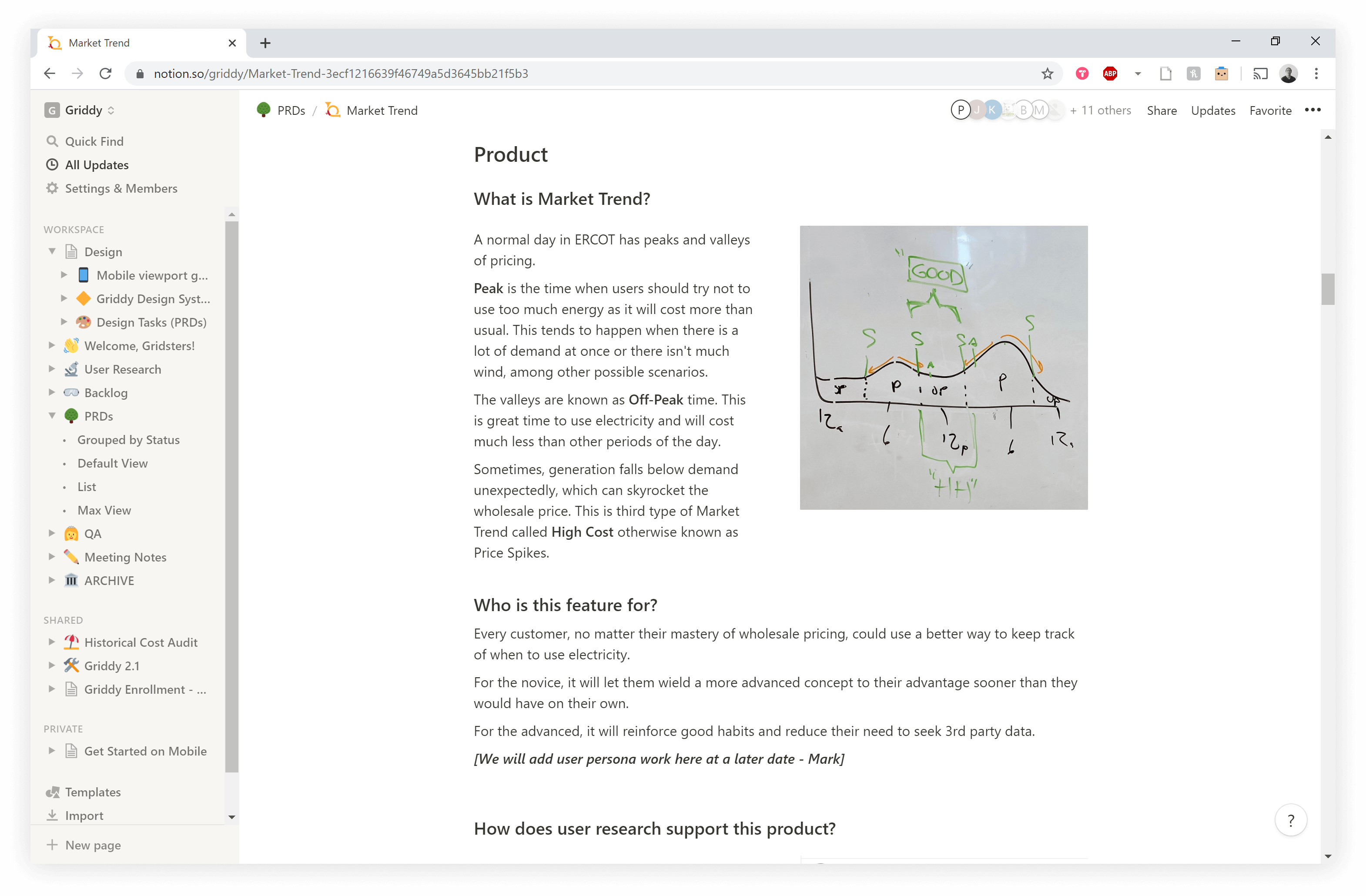Open the Griddy workspace switcher
Screen dimensions: 1366x896
pyautogui.click(x=80, y=110)
